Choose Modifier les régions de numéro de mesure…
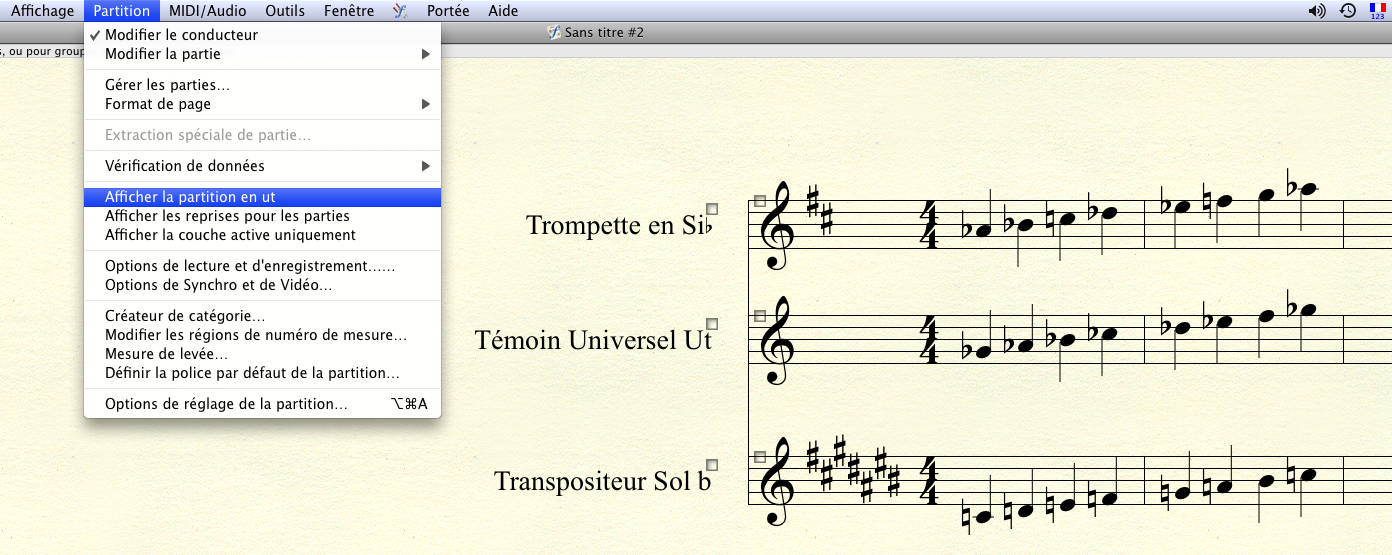1392x555 pixels. pos(262,335)
